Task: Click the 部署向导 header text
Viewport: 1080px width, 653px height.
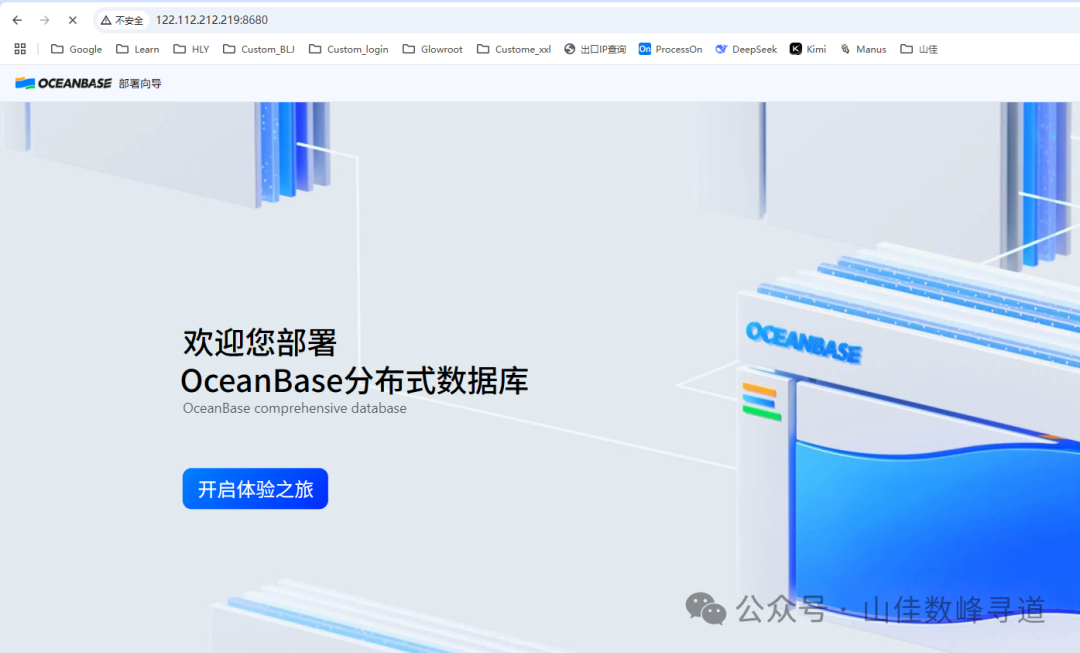Action: click(x=140, y=83)
